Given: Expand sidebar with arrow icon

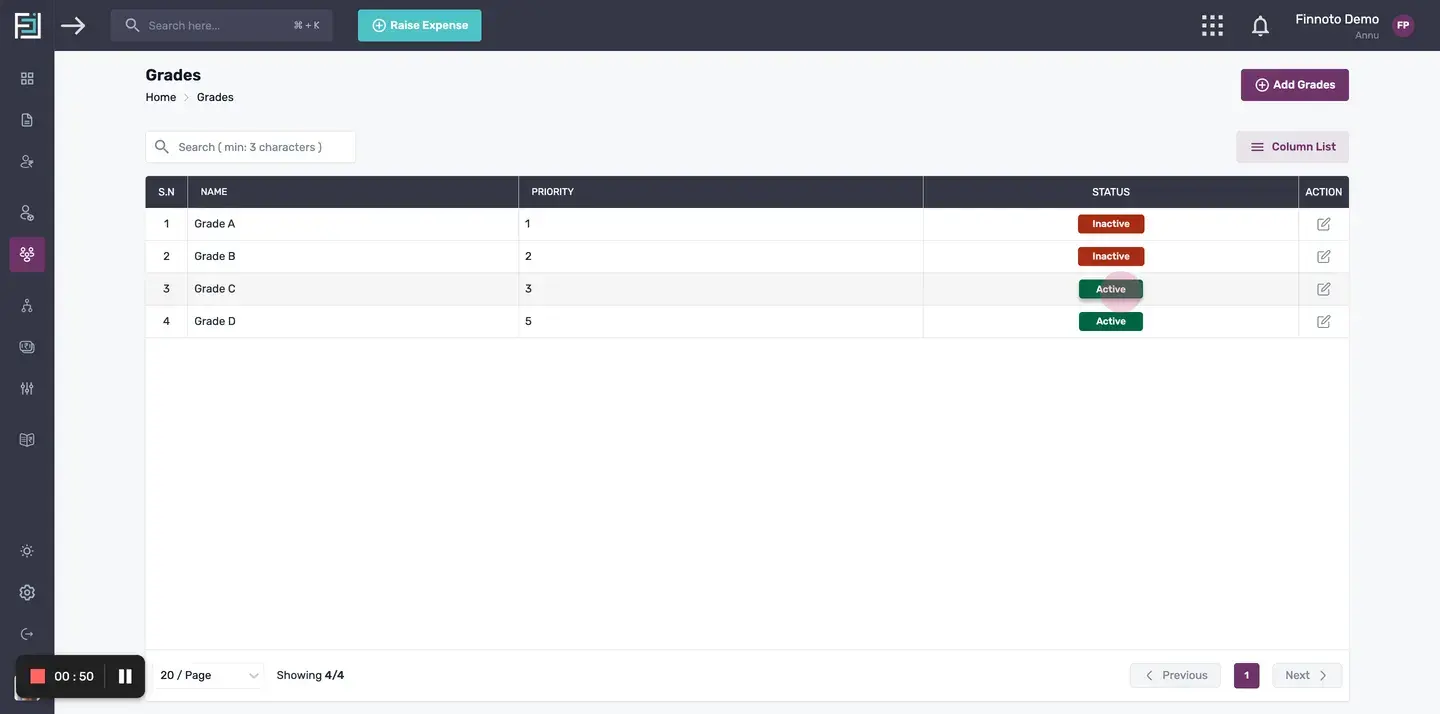Looking at the screenshot, I should click(73, 25).
